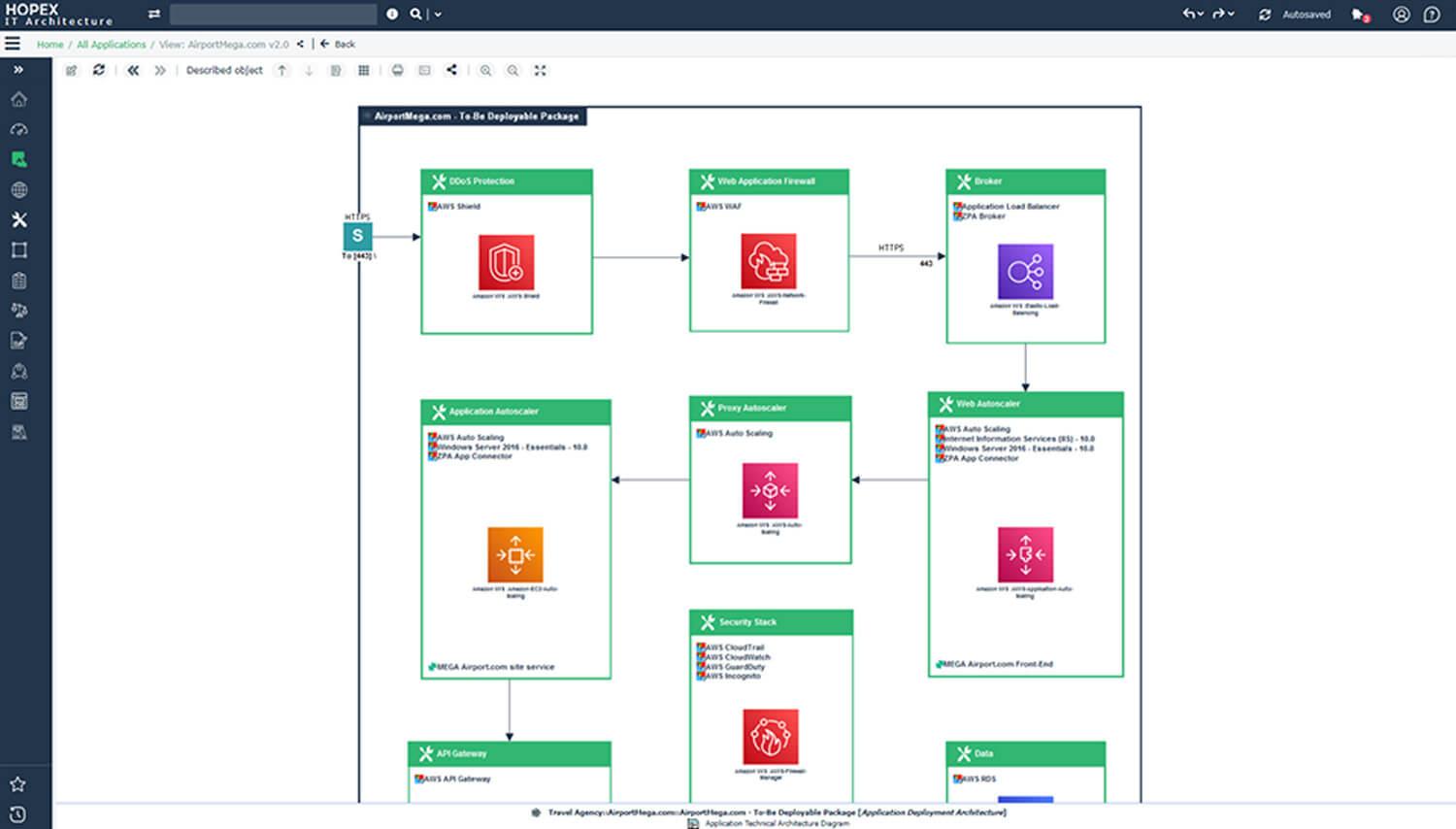Click into the top search field

(273, 15)
